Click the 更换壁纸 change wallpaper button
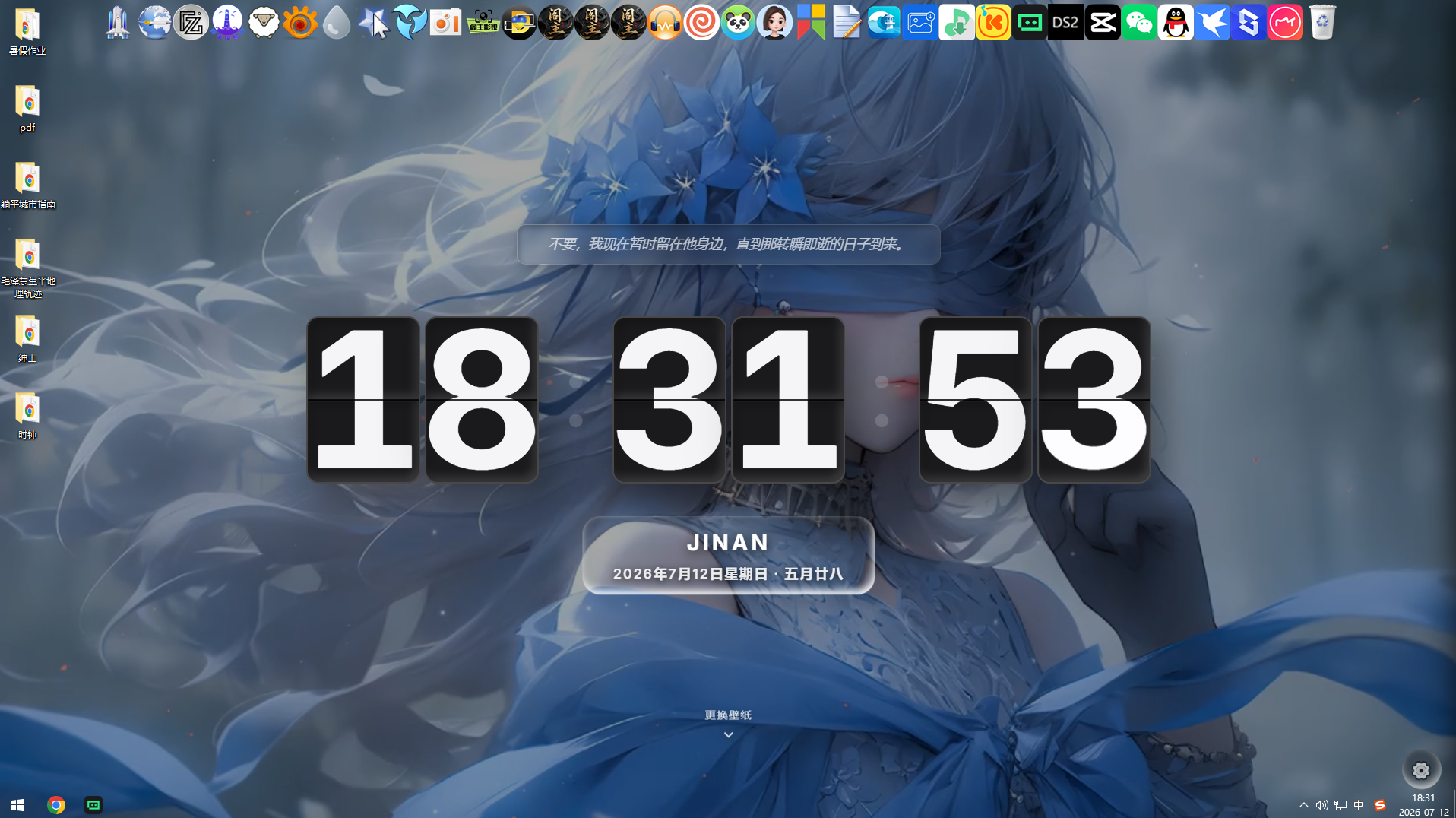Screen dimensions: 1456x818 point(728,715)
